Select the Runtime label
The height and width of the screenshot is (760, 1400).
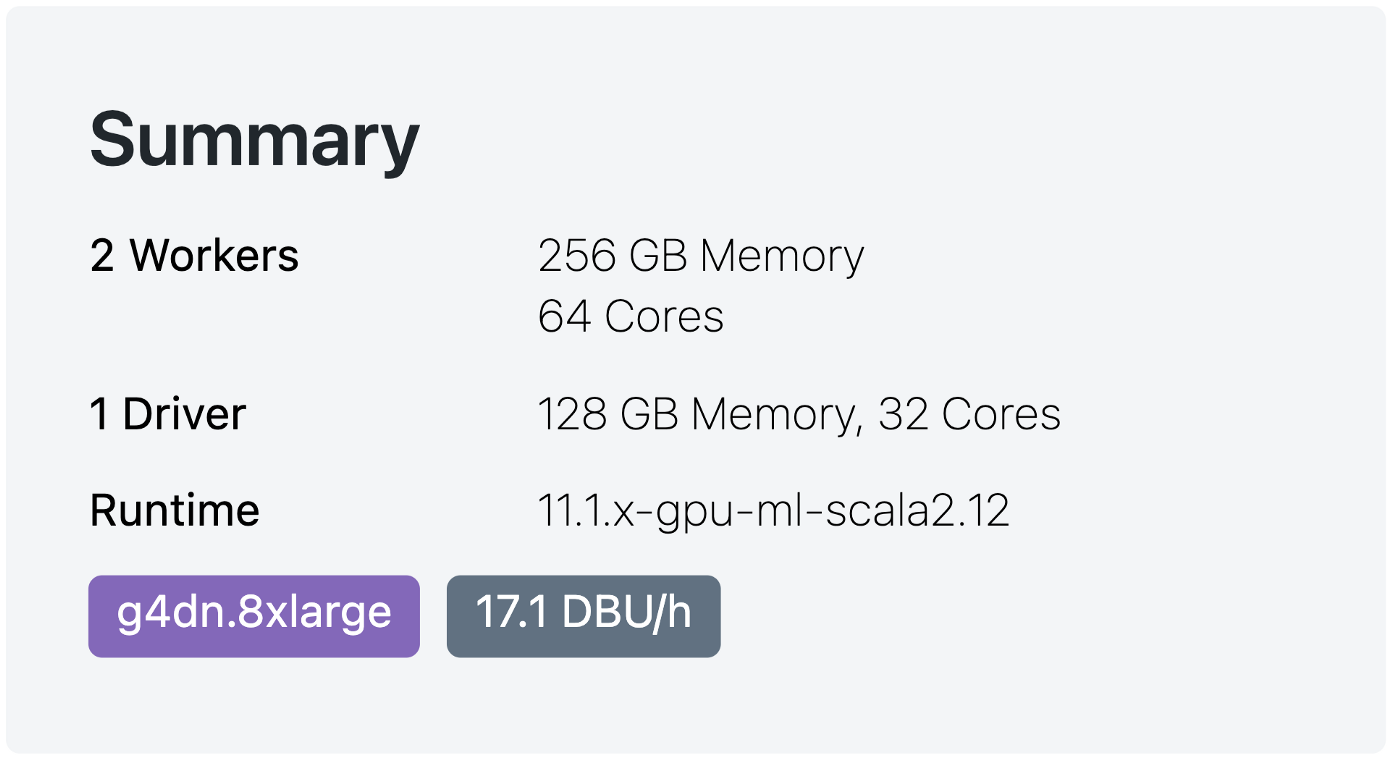pos(174,511)
